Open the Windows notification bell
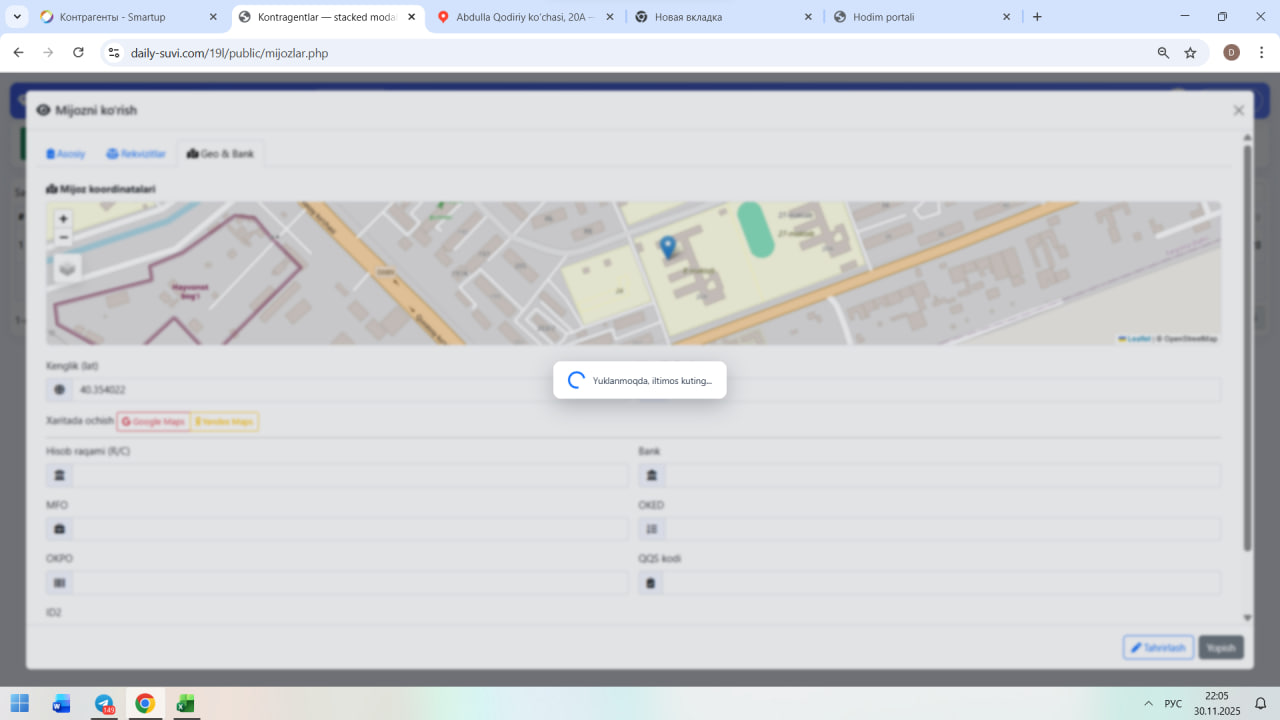 [x=1261, y=703]
